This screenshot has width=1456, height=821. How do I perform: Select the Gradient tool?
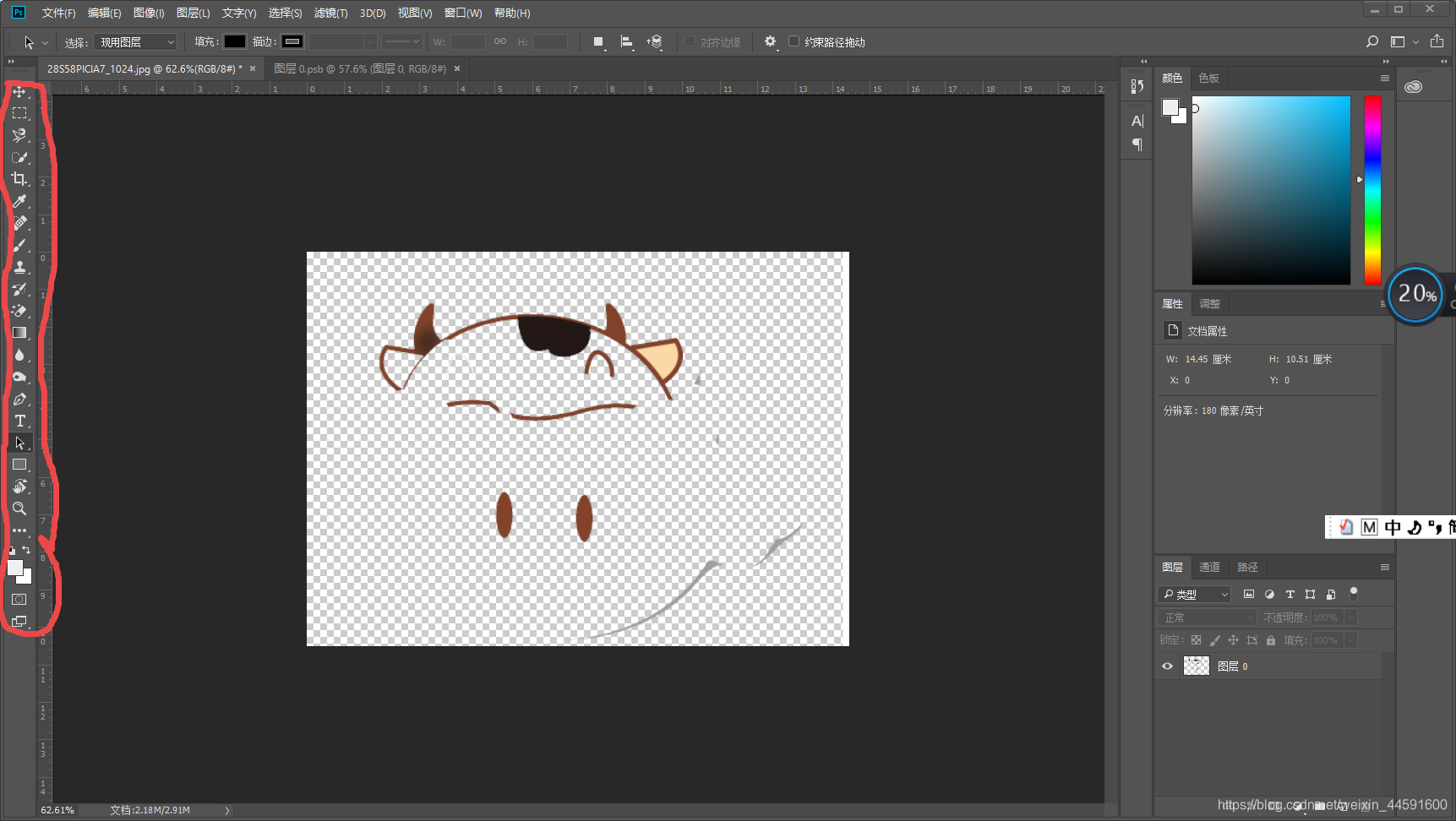[x=19, y=333]
